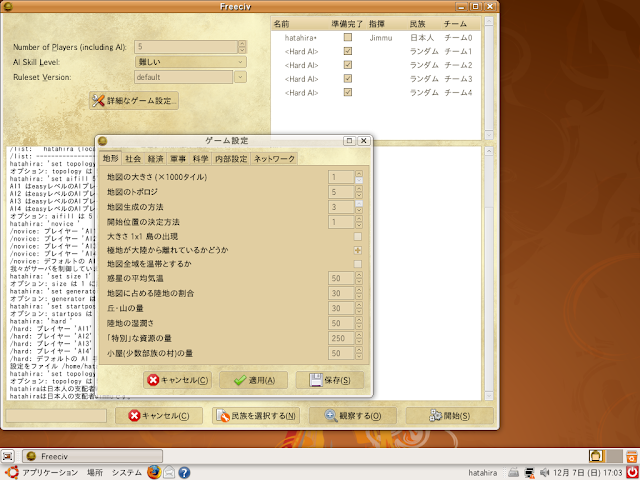This screenshot has height=480, width=640.
Task: Open the Ruleset Version dropdown arrow
Action: tap(240, 77)
